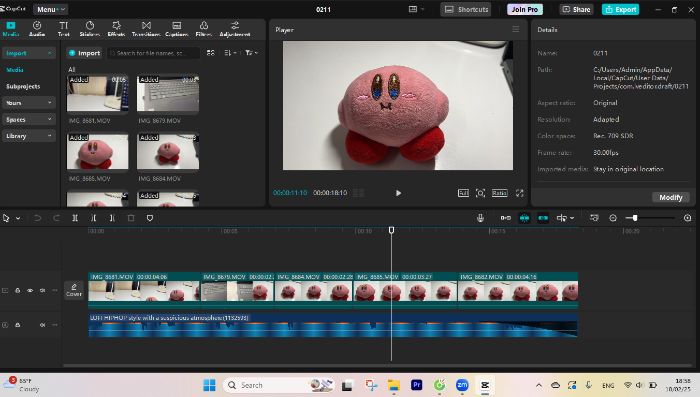Open the selection tool dropdown arrow
The image size is (700, 397).
18,218
